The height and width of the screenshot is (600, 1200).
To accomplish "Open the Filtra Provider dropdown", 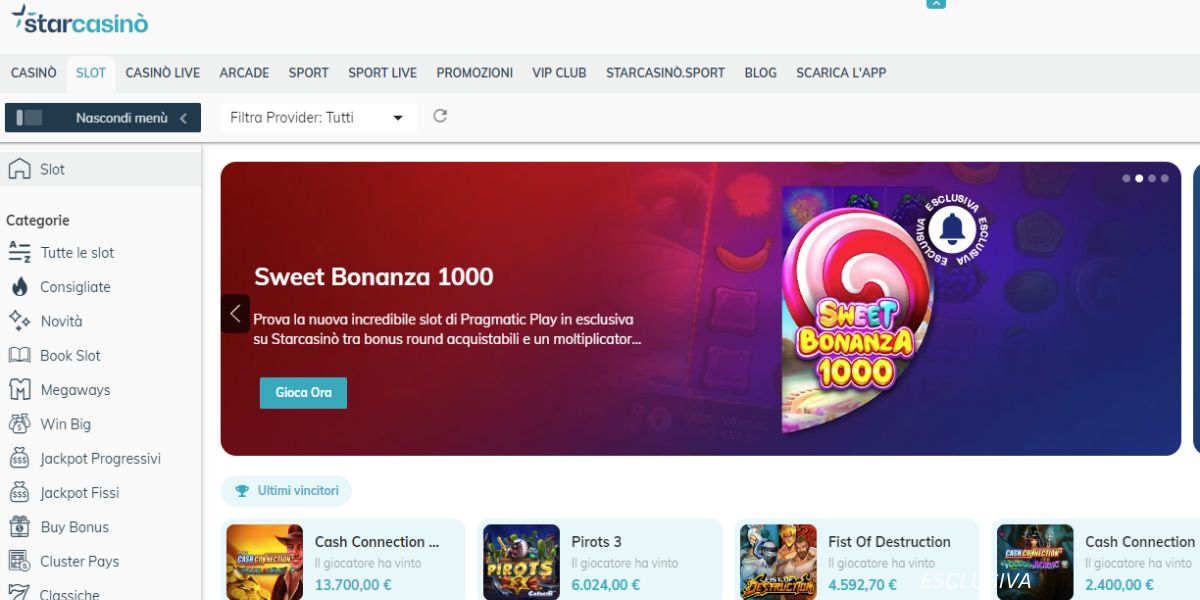I will [x=317, y=118].
